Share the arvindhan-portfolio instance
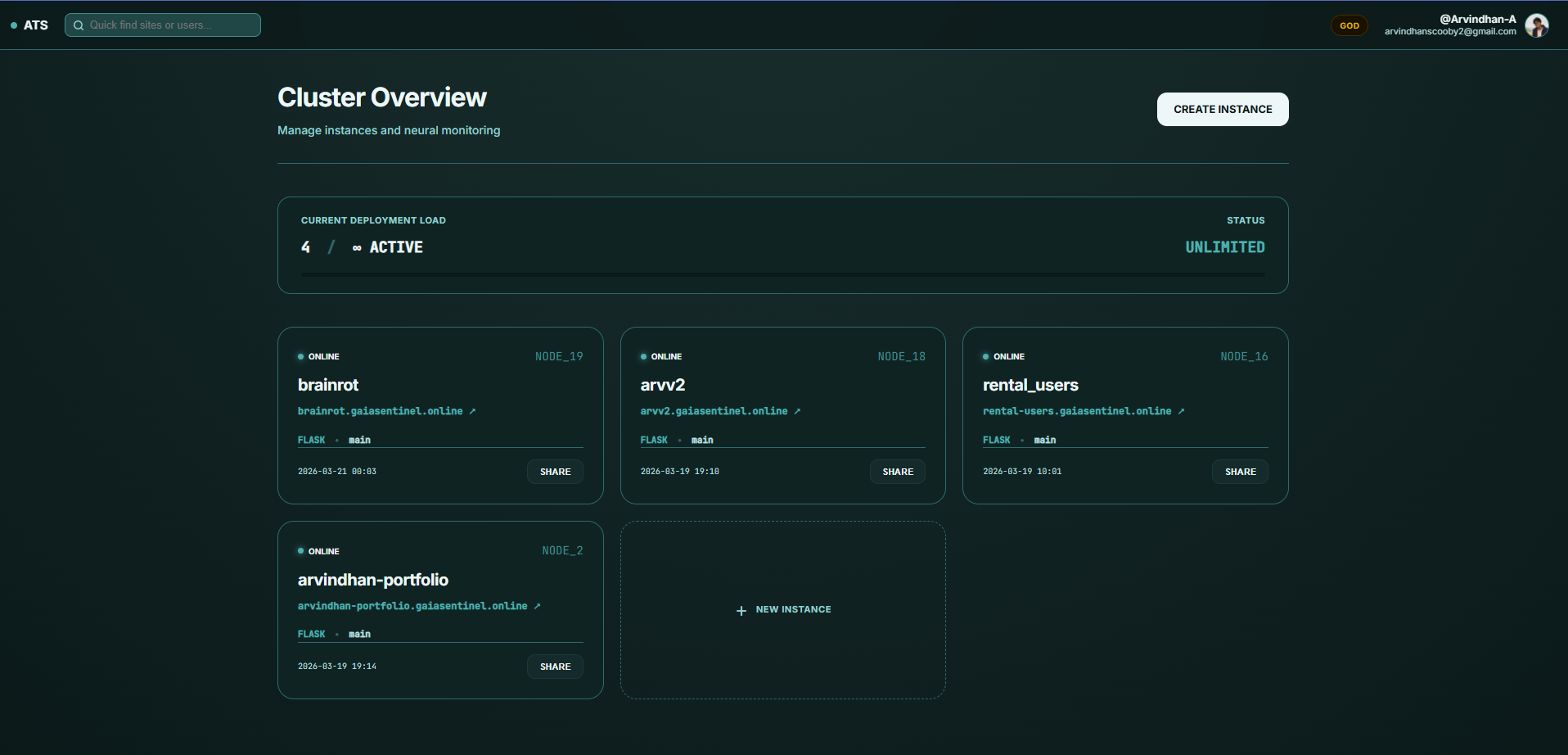Viewport: 1568px width, 755px height. [x=555, y=667]
